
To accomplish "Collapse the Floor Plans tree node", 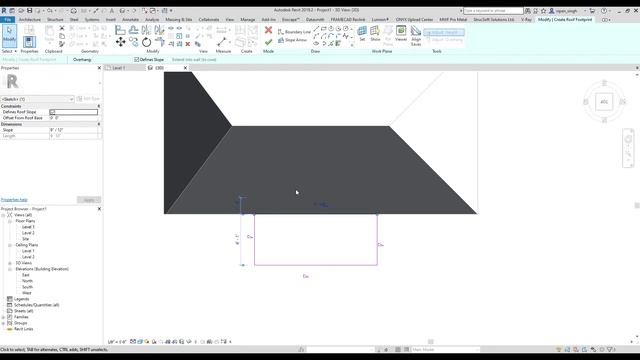I will click(x=10, y=221).
